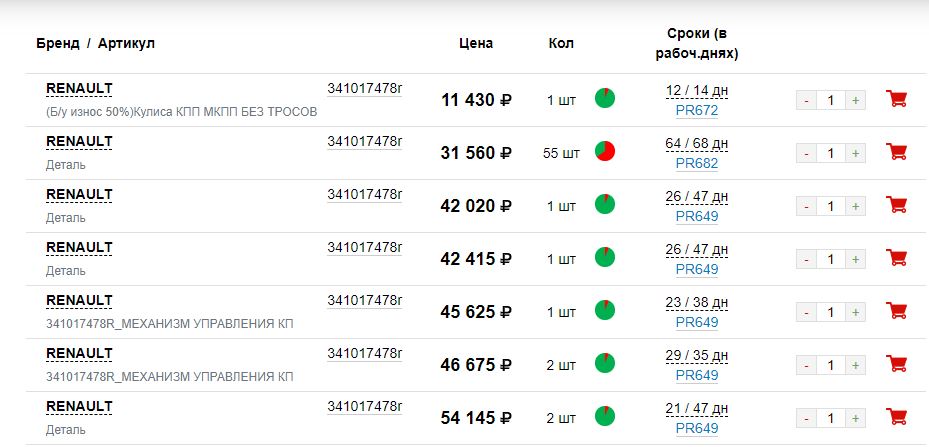Open the PR672 supplier link

point(697,110)
